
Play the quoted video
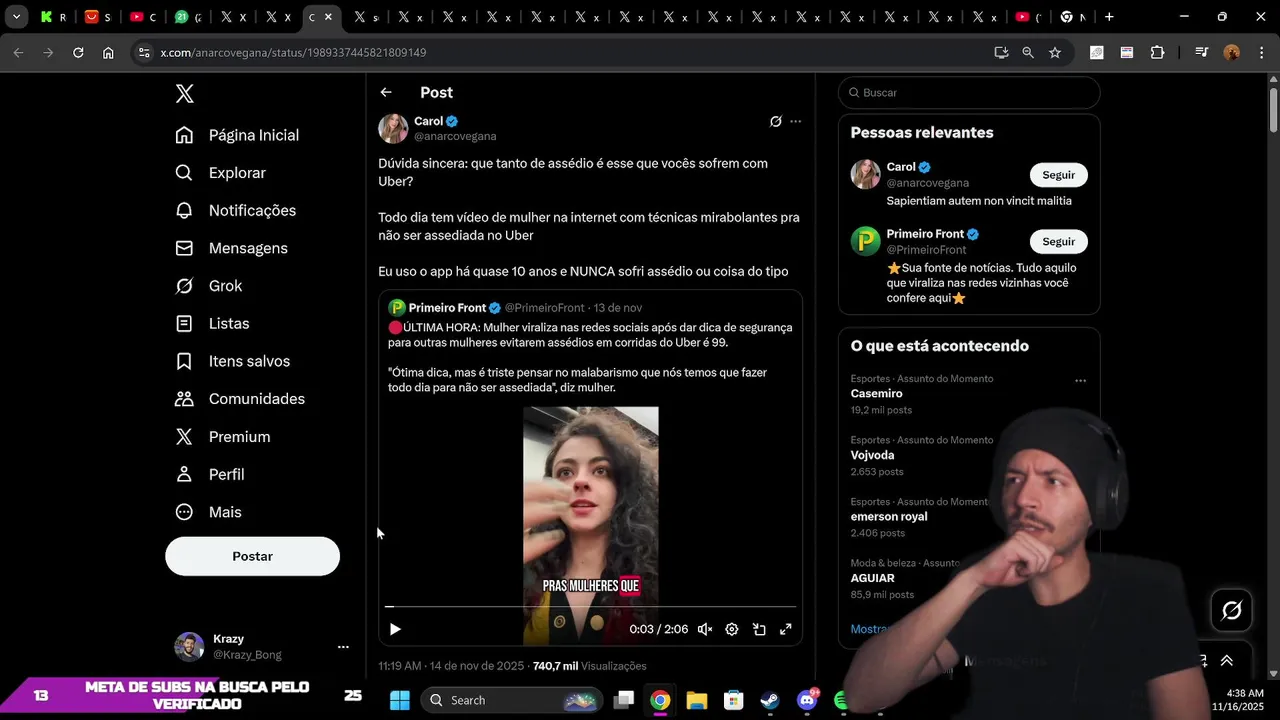tap(395, 629)
